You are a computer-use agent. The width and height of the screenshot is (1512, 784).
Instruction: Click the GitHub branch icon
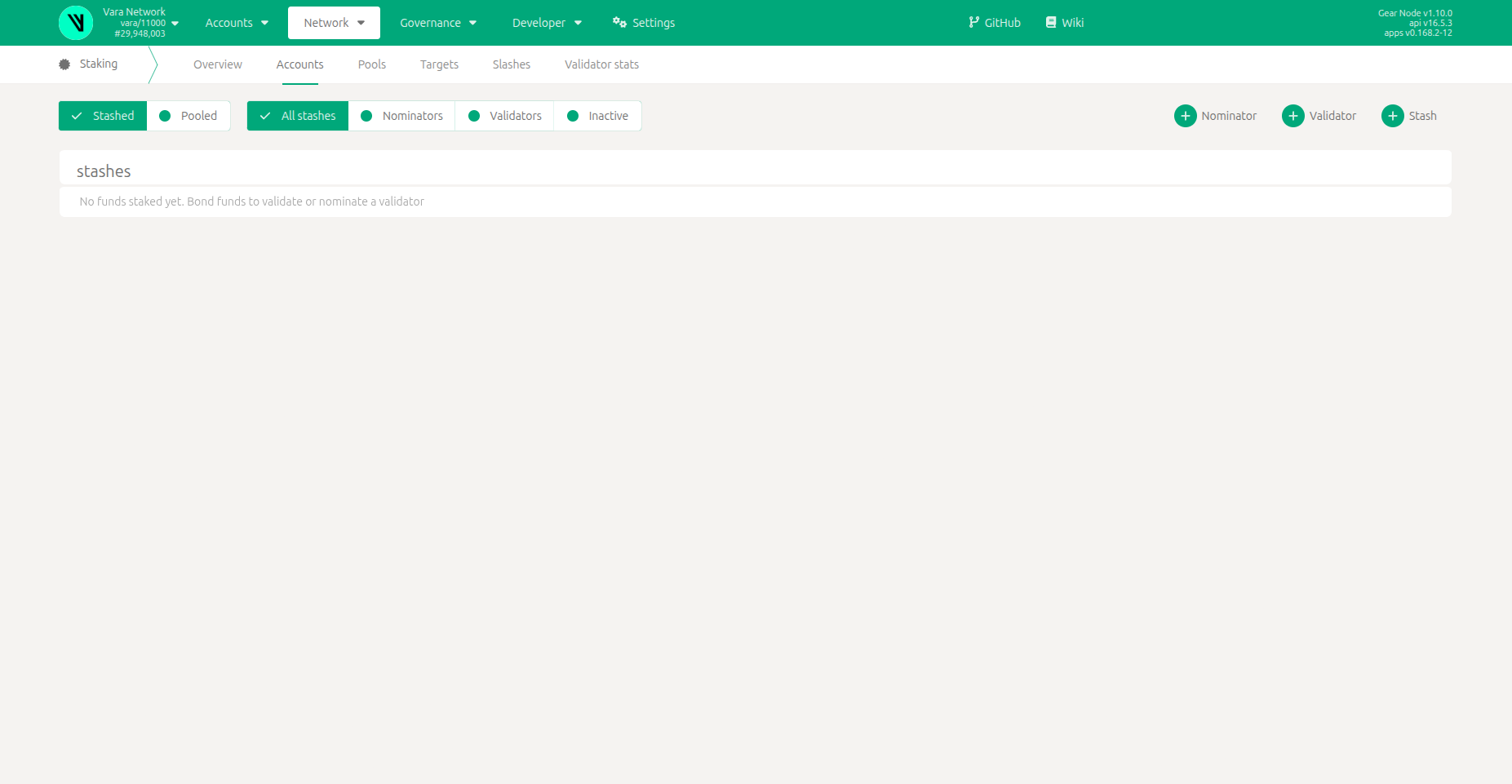coord(973,22)
